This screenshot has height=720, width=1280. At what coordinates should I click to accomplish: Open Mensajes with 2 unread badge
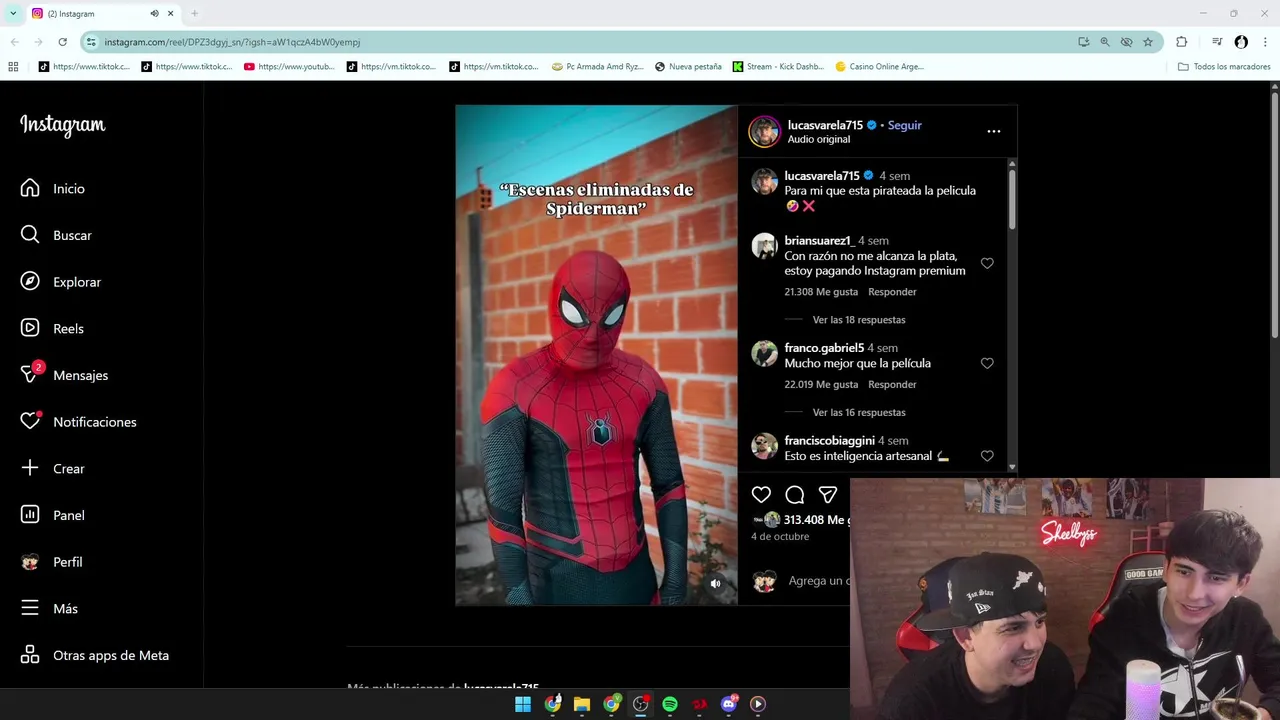[x=64, y=375]
